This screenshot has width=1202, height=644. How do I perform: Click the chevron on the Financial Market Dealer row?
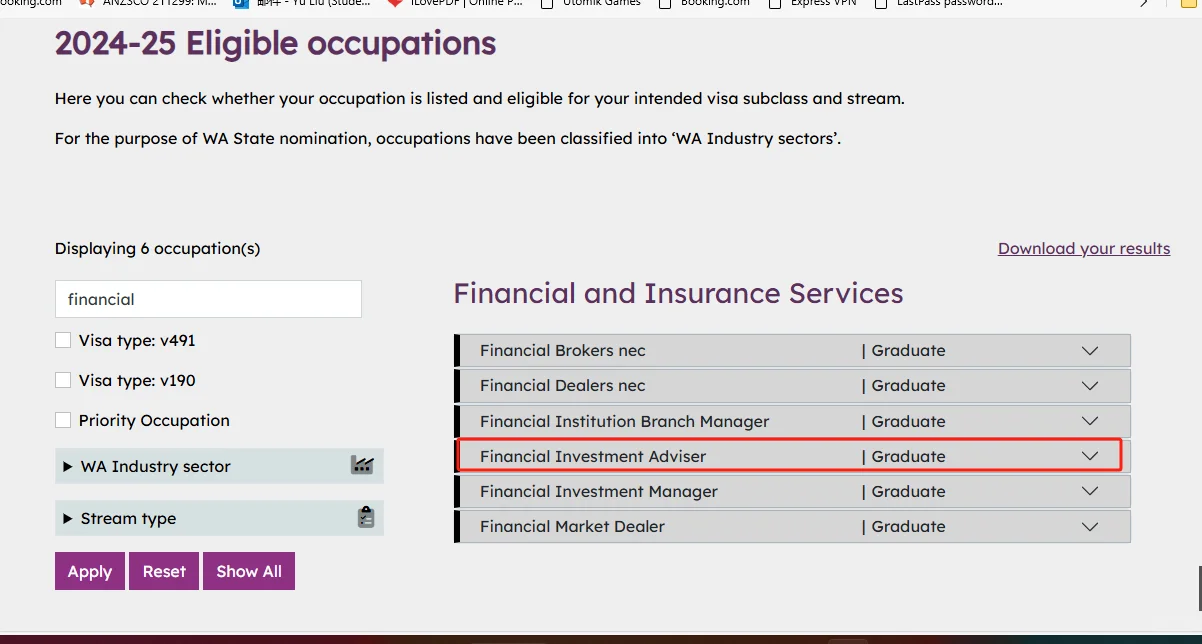(1090, 526)
